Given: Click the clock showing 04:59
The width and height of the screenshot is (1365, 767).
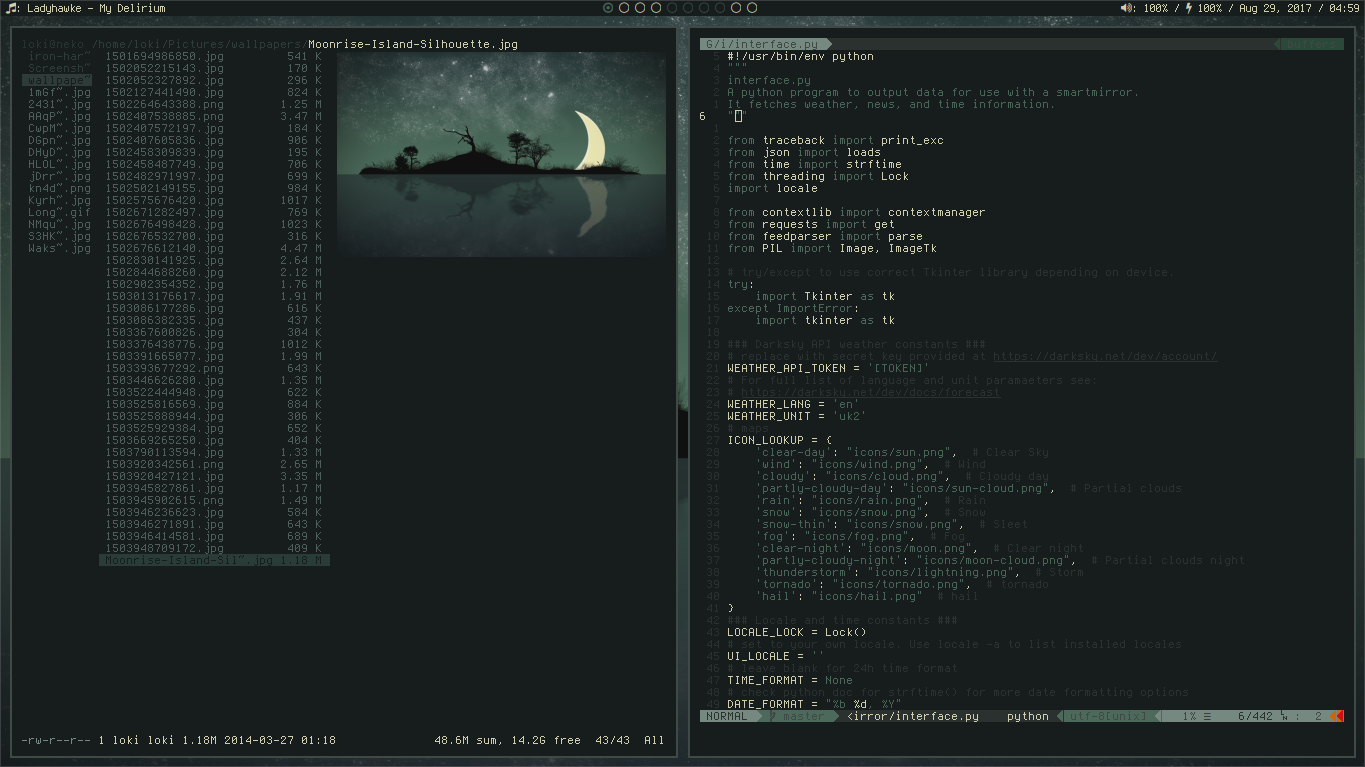Looking at the screenshot, I should pyautogui.click(x=1344, y=8).
